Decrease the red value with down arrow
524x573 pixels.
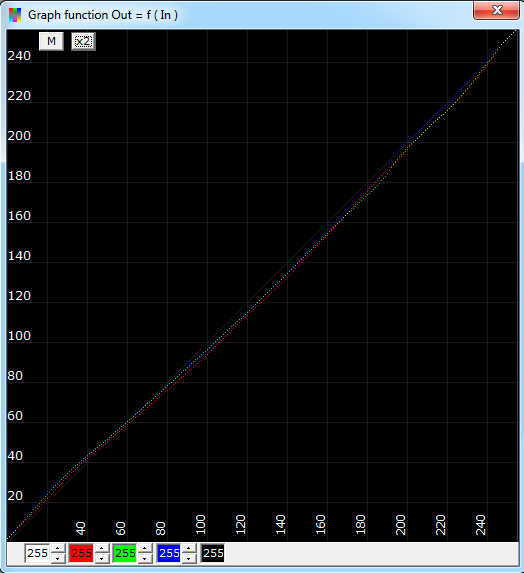[102, 558]
